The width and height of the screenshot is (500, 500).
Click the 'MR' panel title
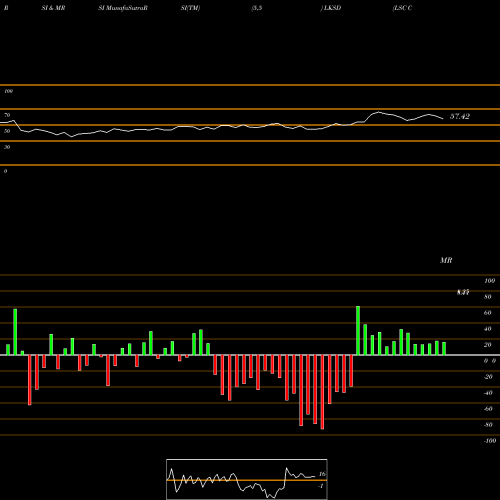pyautogui.click(x=446, y=260)
